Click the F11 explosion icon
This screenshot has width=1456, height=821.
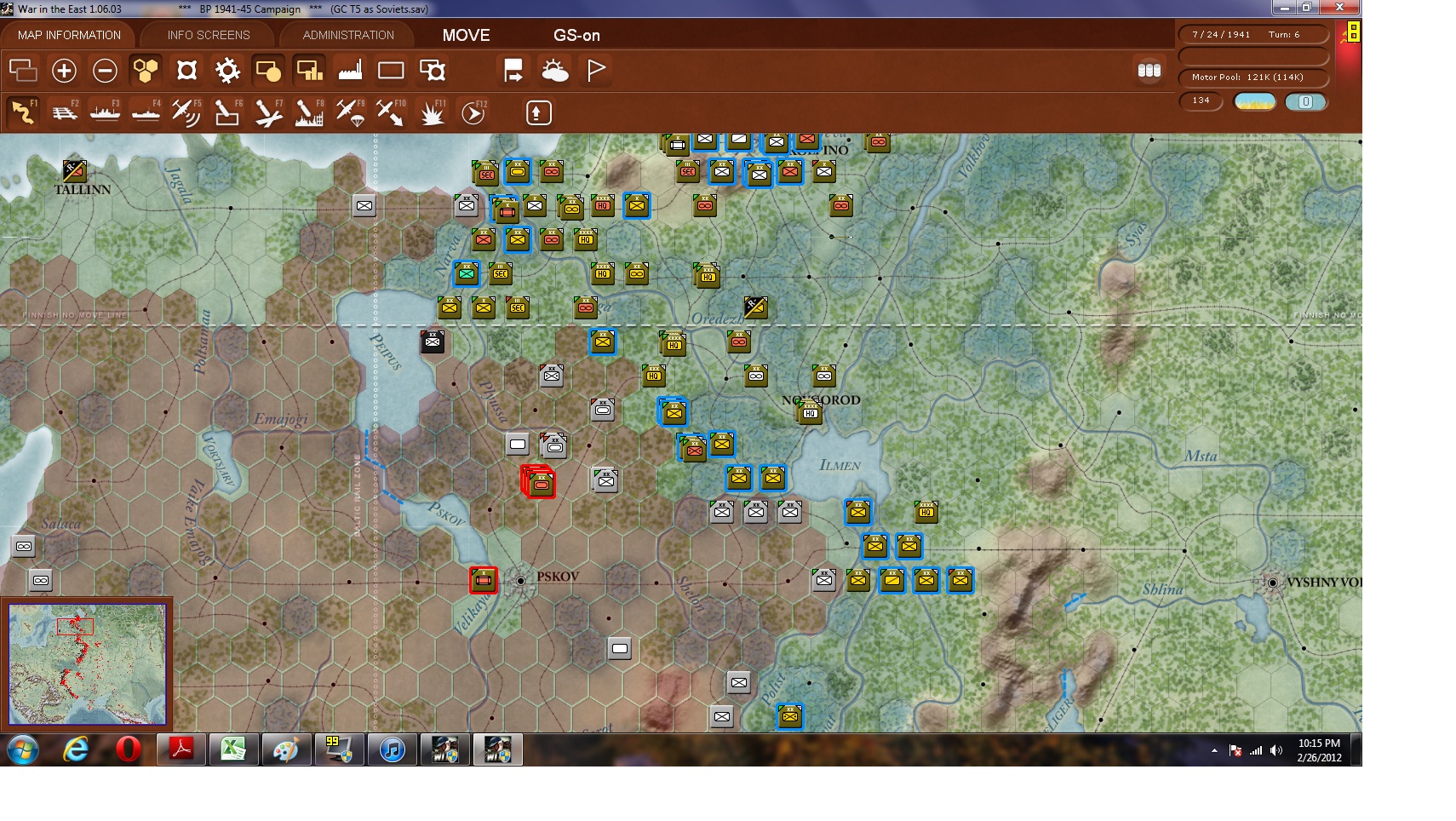432,112
